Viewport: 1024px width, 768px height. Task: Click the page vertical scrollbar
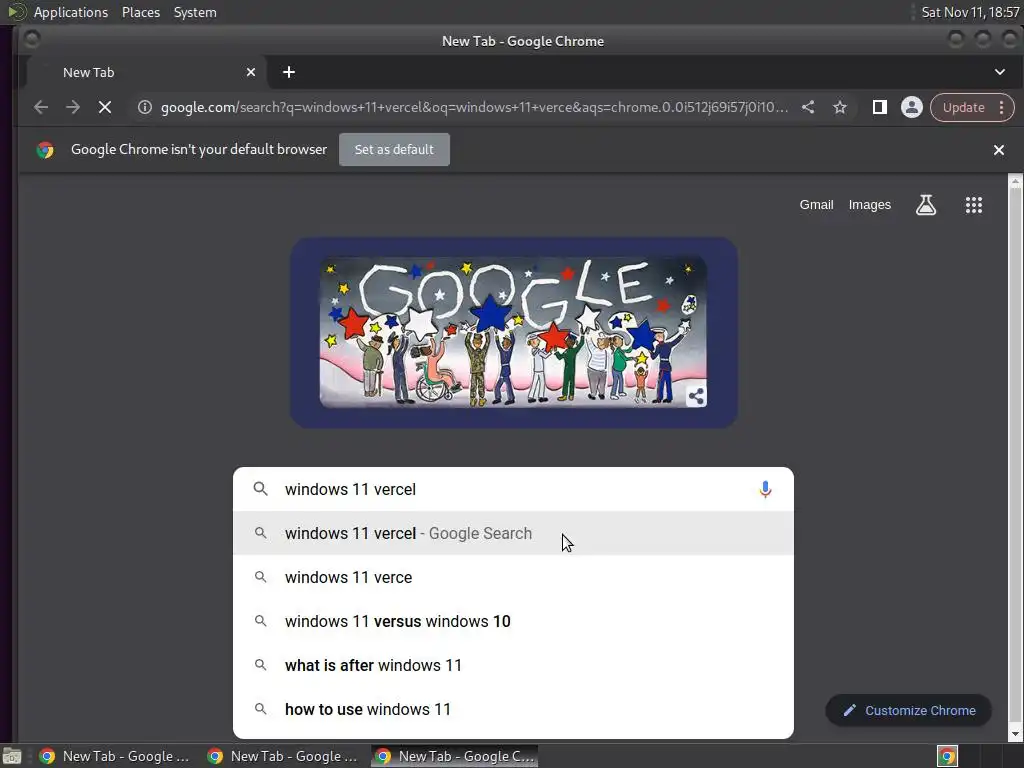1015,457
